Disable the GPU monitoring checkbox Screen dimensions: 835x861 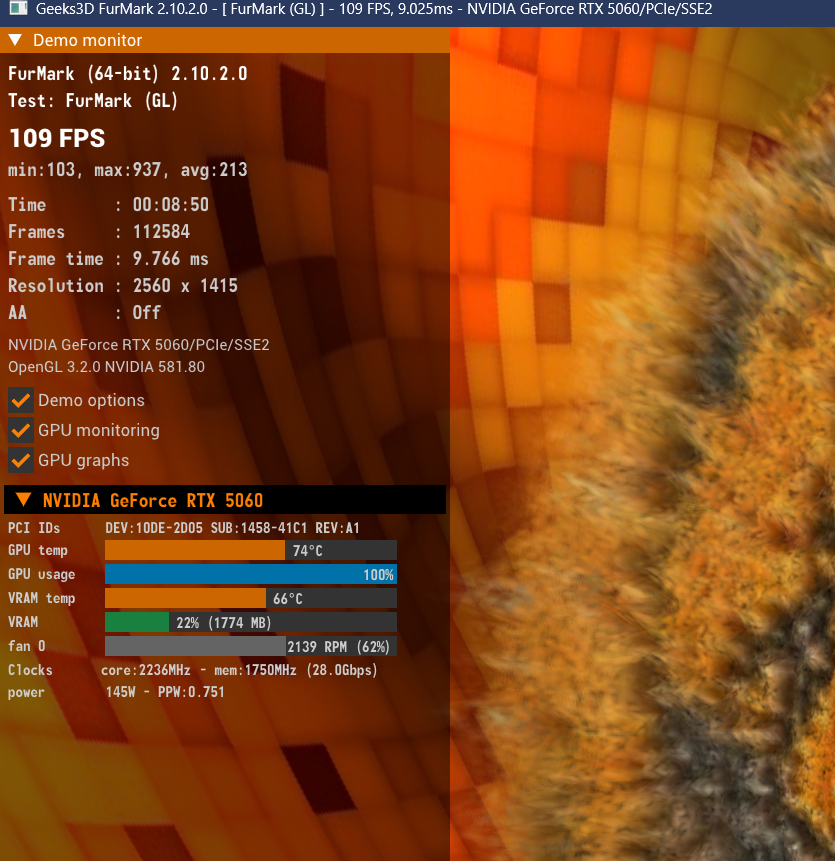21,430
